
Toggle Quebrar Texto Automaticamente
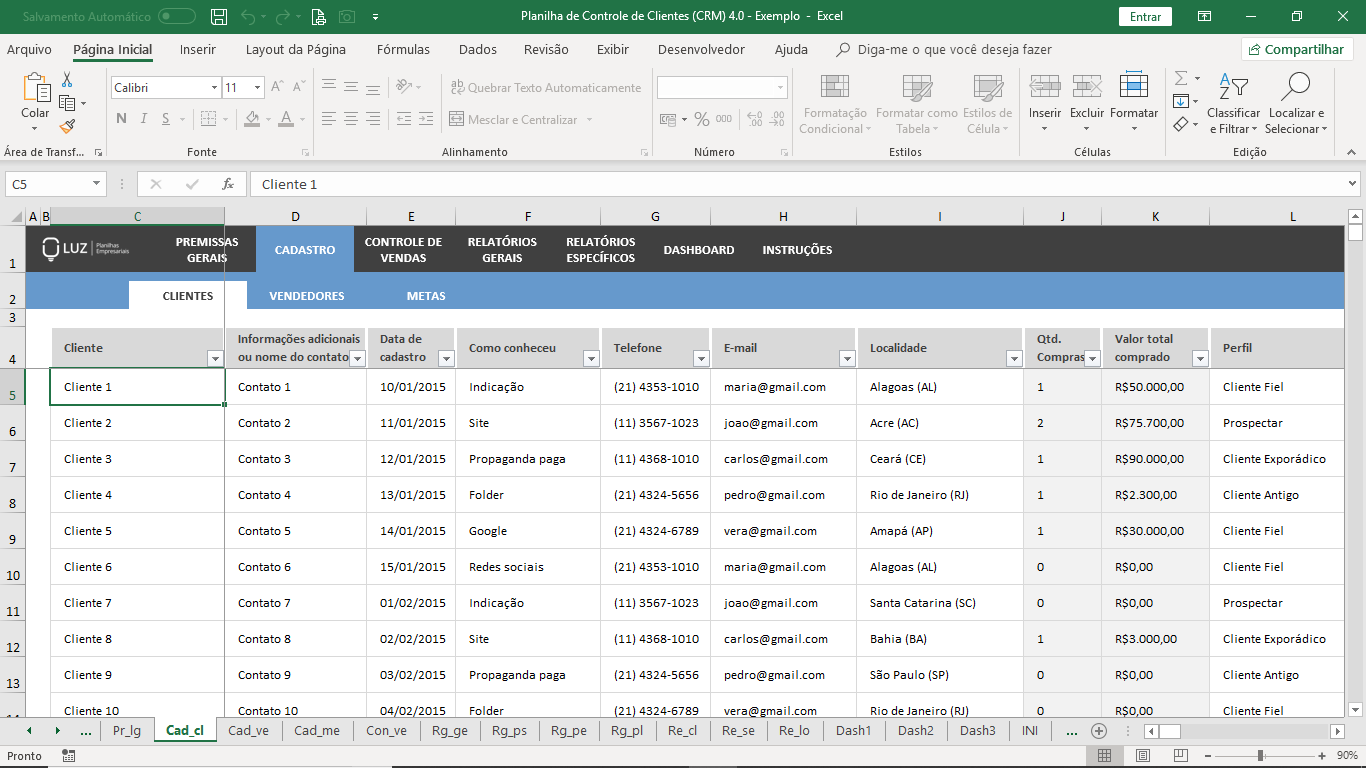[546, 88]
